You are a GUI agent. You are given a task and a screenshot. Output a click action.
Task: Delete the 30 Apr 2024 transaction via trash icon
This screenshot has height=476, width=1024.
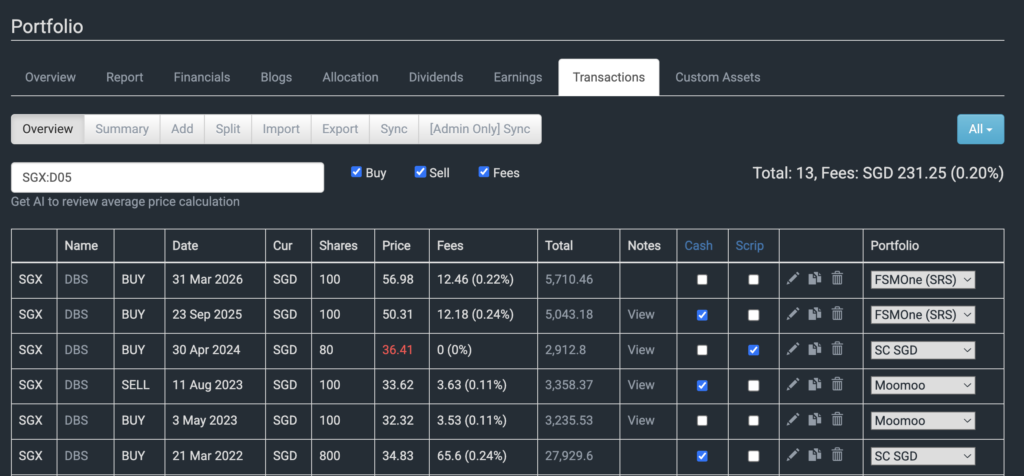point(837,349)
